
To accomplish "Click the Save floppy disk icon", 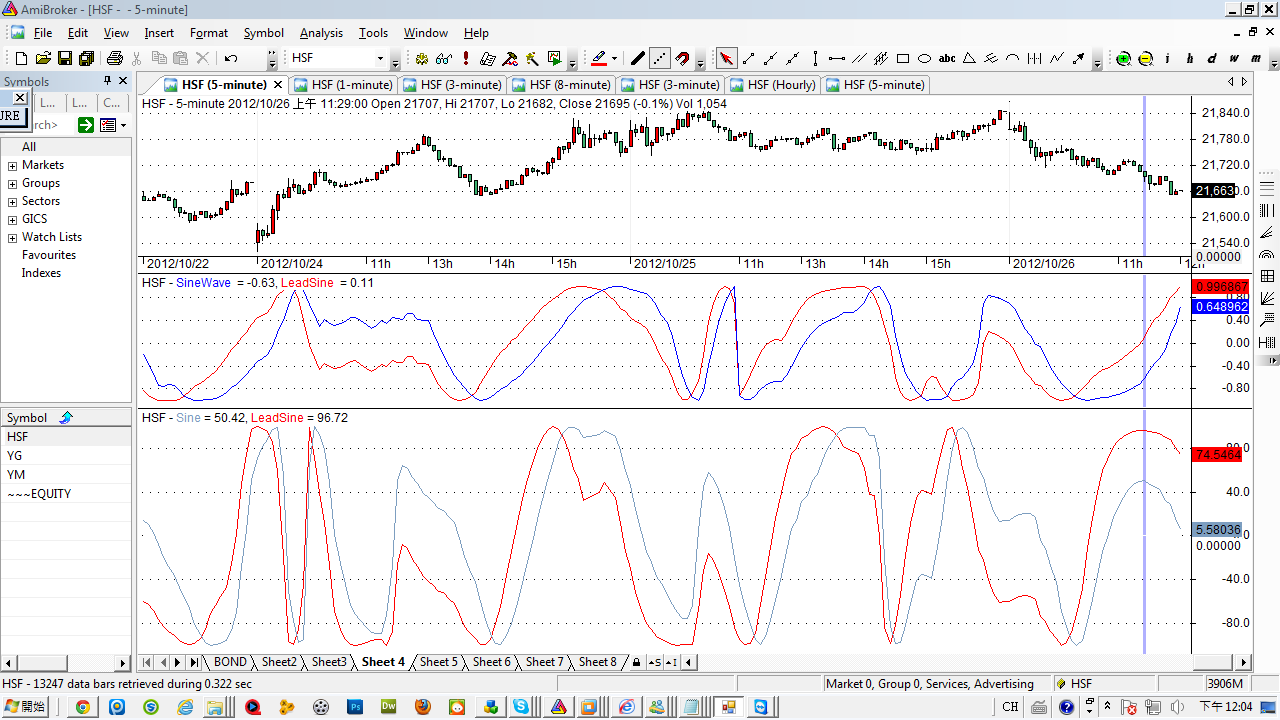I will click(x=65, y=59).
